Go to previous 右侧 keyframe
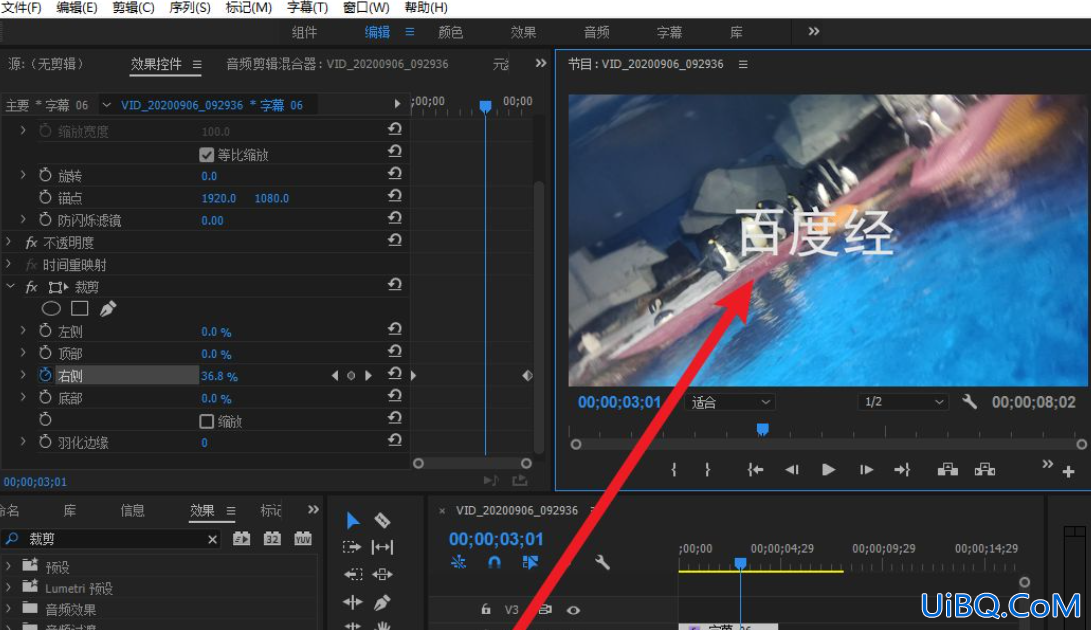 pyautogui.click(x=335, y=375)
